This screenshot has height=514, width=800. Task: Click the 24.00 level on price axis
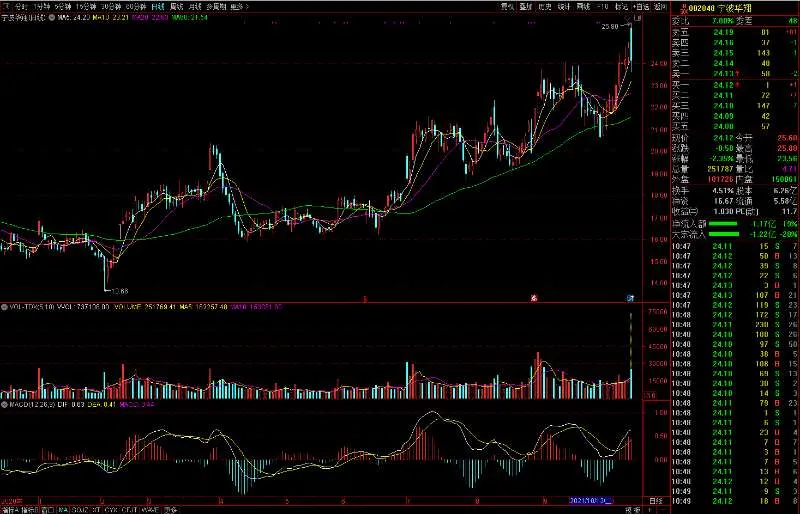point(659,64)
